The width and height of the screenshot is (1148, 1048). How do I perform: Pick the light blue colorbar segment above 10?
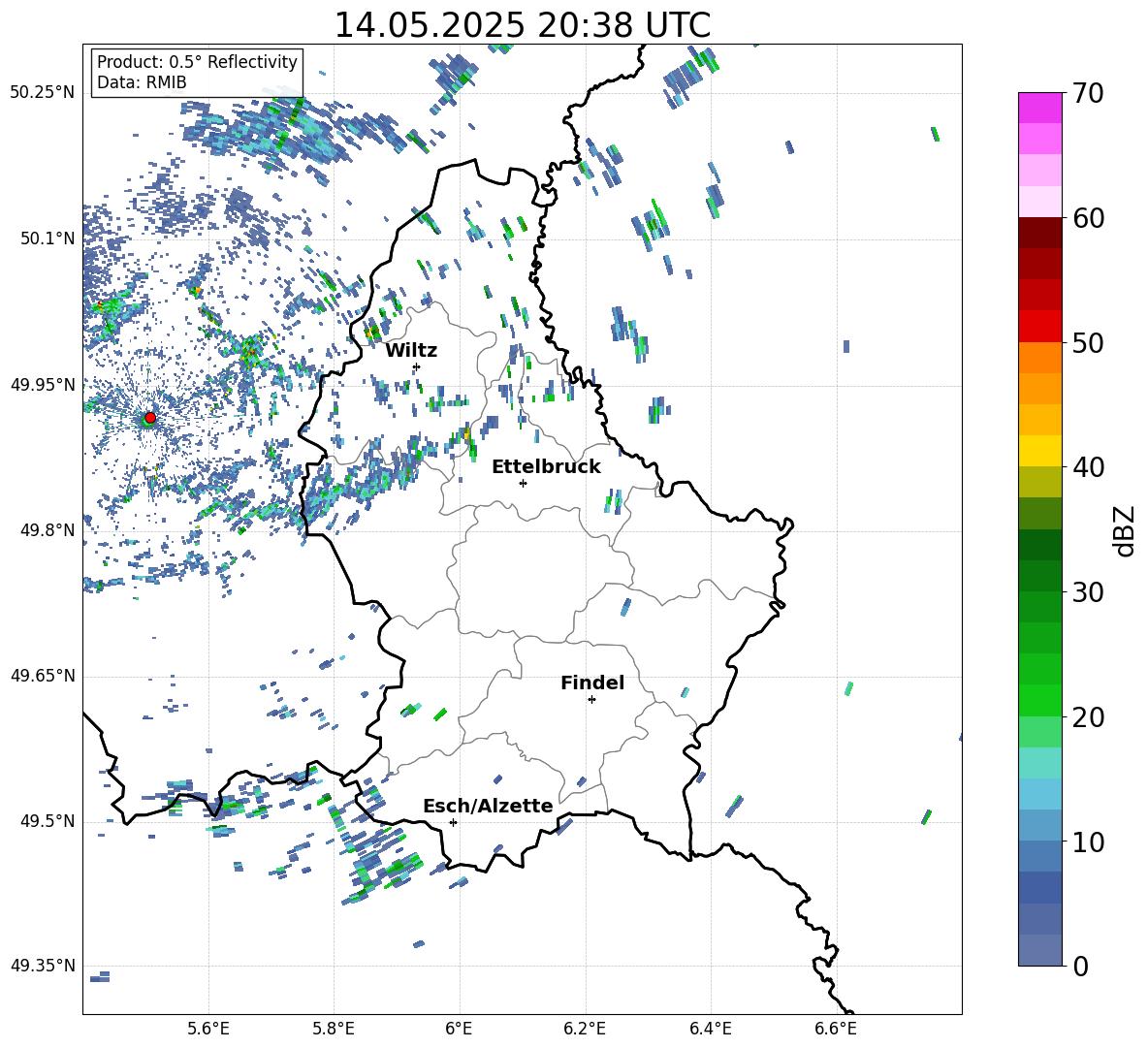point(1040,826)
